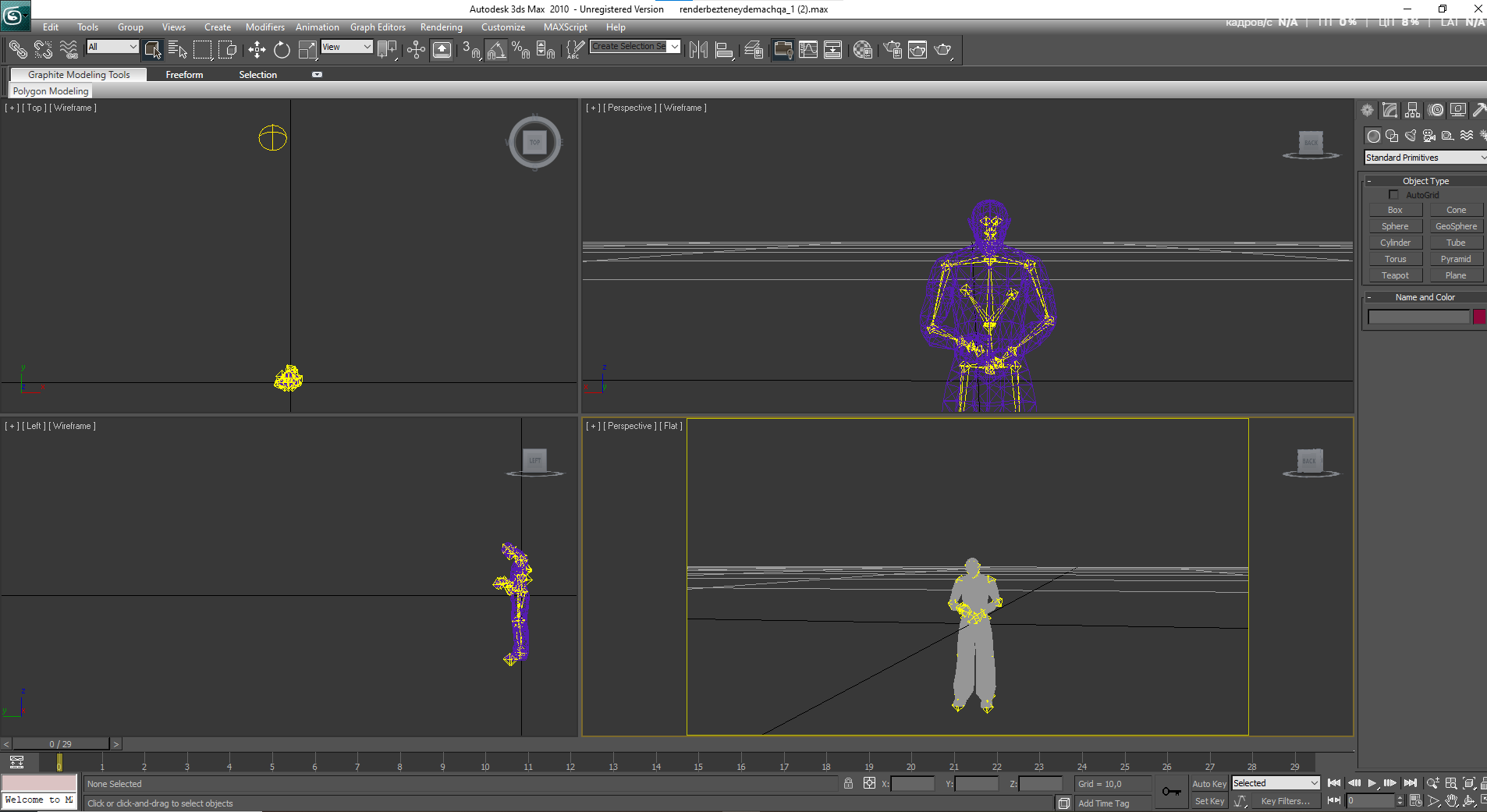Open the Curve Editor icon
1487x812 pixels.
[808, 50]
